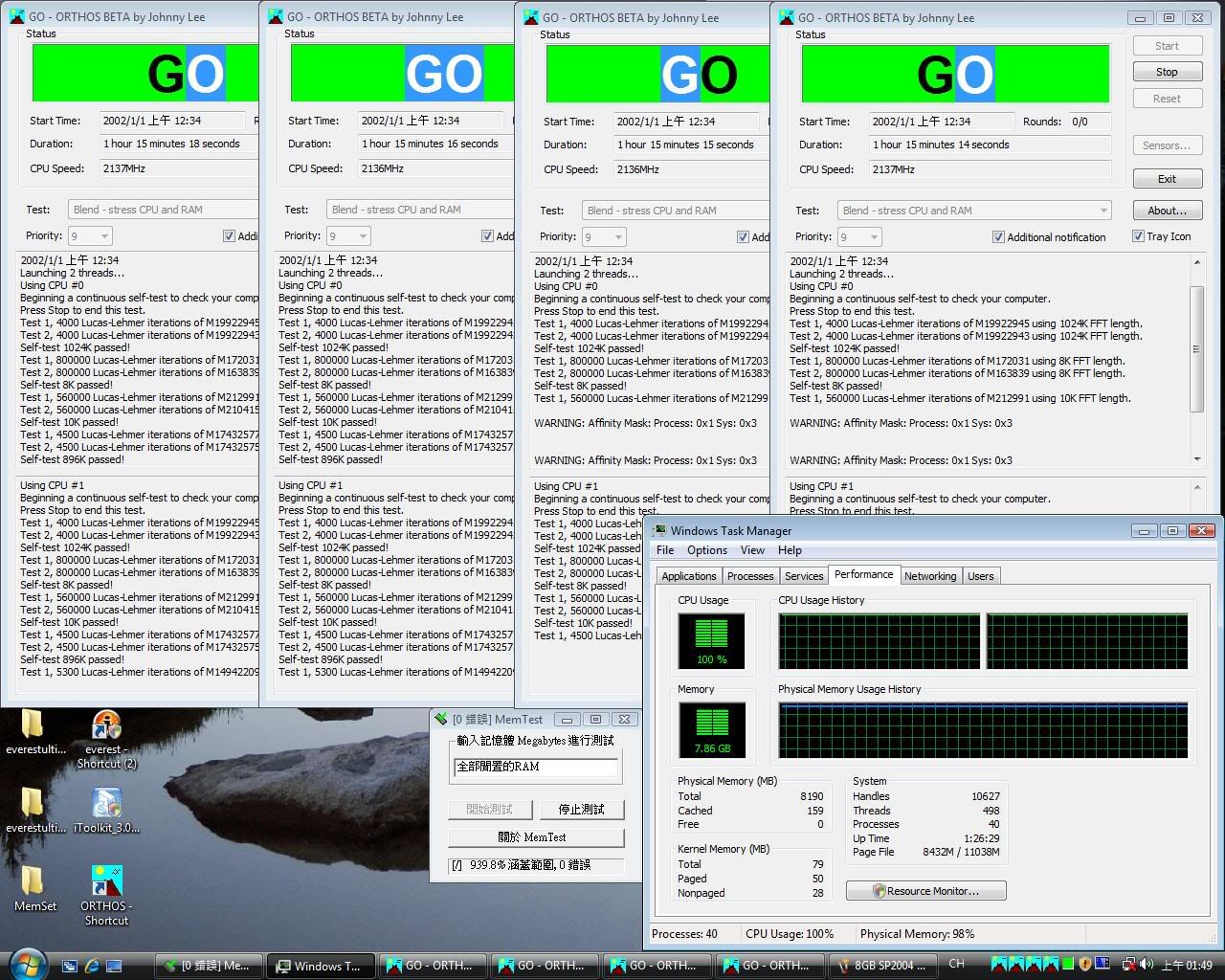Switch to the Services tab
The width and height of the screenshot is (1225, 980).
[804, 576]
